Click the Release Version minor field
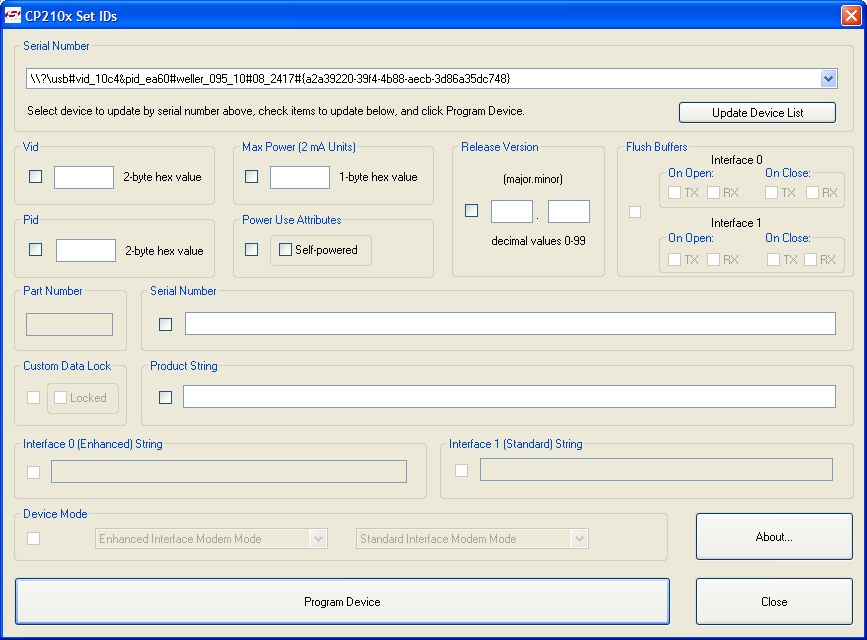Image resolution: width=867 pixels, height=640 pixels. [569, 212]
